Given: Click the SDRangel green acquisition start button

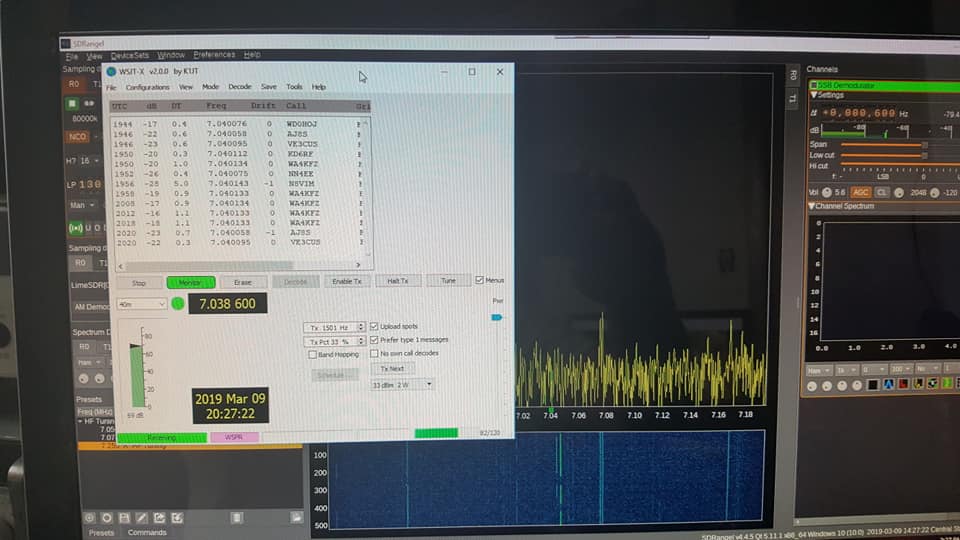Looking at the screenshot, I should [x=72, y=103].
